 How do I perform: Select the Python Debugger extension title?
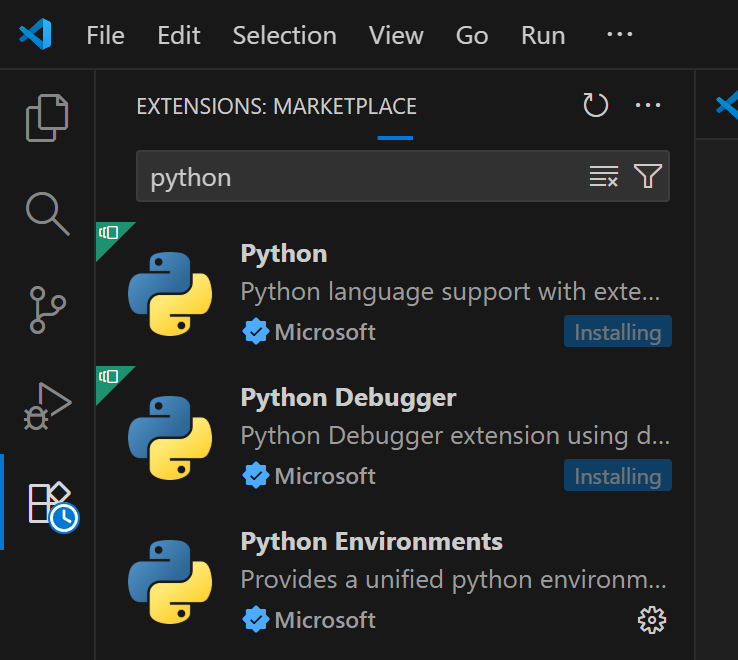(x=348, y=398)
